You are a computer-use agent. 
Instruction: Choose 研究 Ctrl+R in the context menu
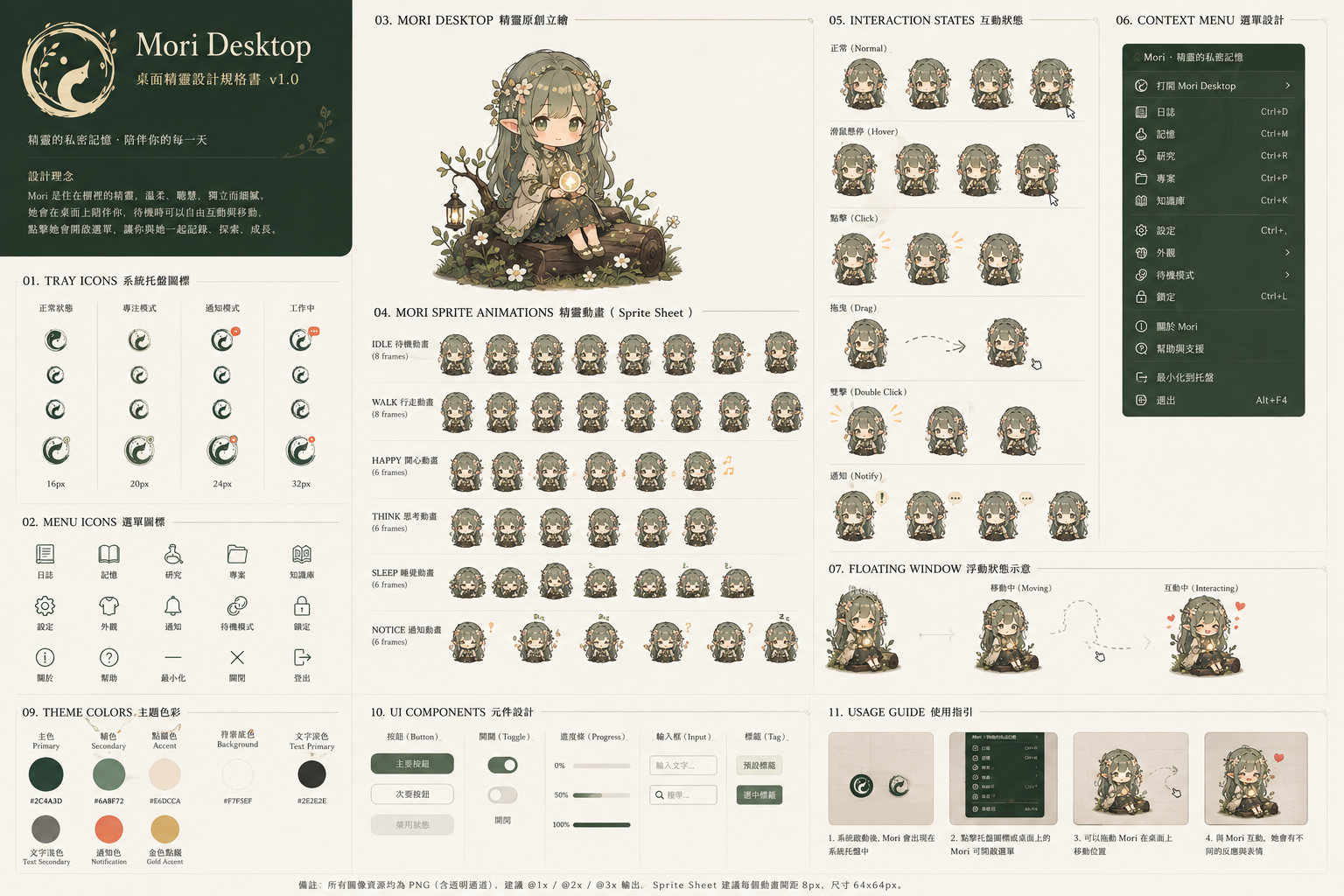click(x=1213, y=156)
